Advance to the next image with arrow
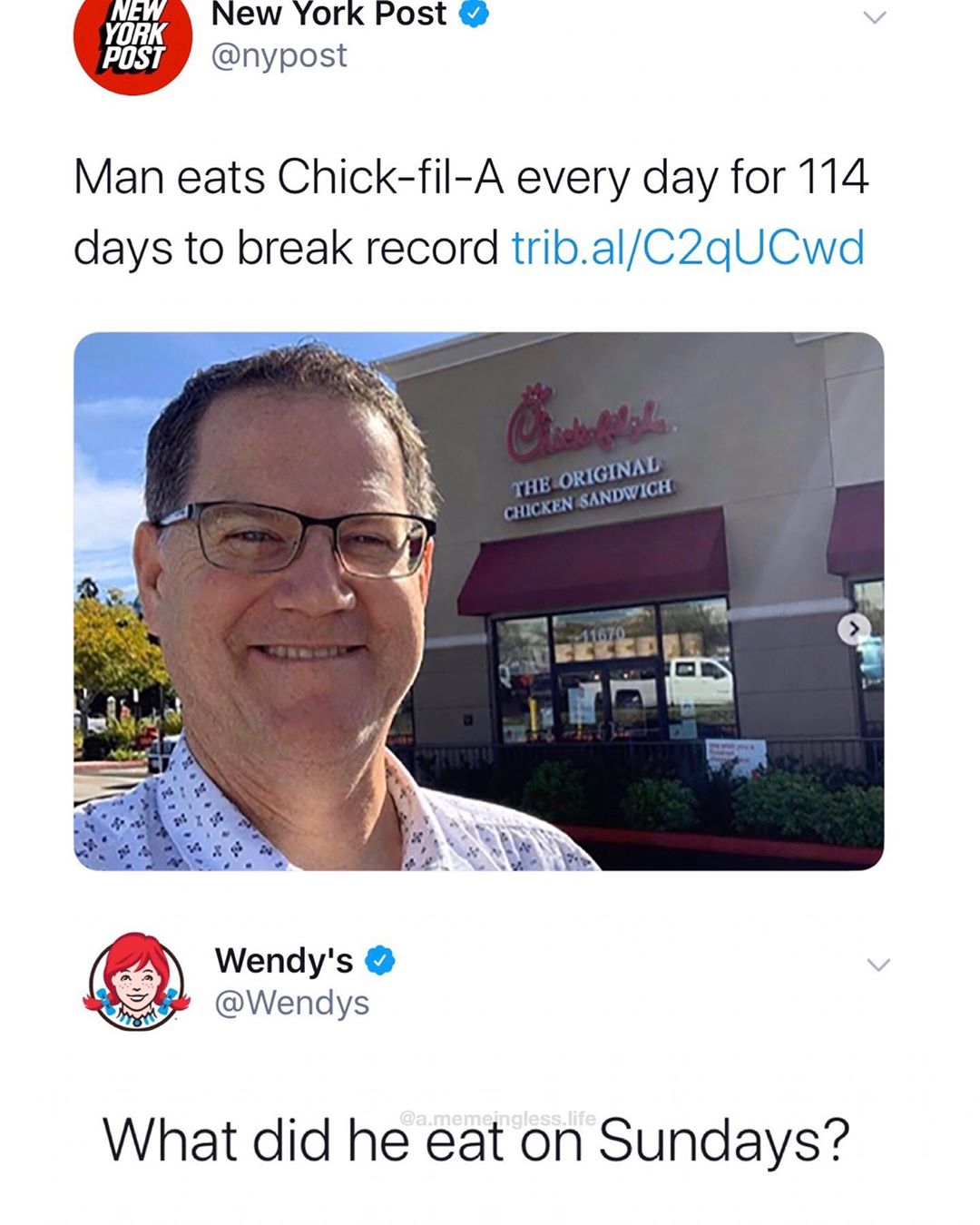The image size is (980, 1225). coord(853,628)
